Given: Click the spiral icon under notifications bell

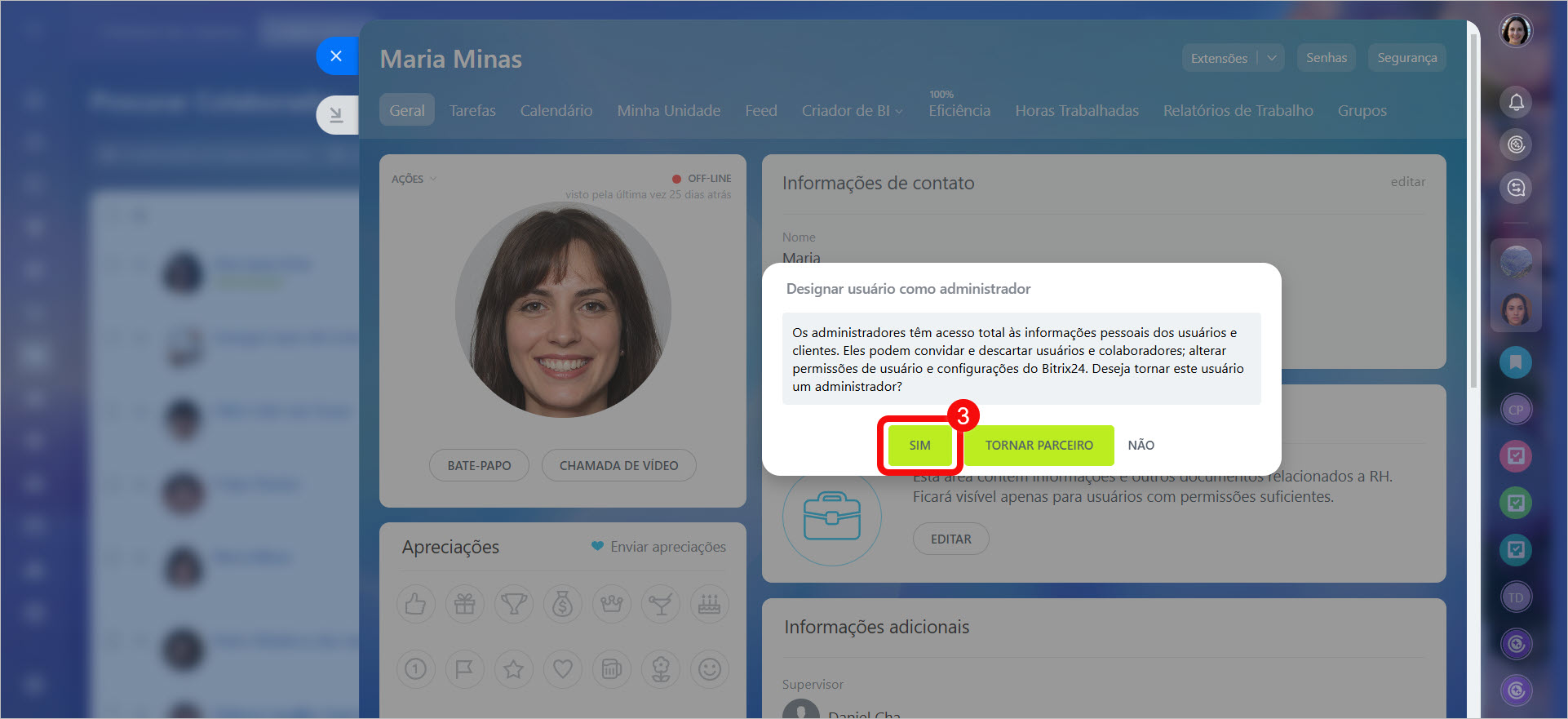Looking at the screenshot, I should pos(1516,145).
